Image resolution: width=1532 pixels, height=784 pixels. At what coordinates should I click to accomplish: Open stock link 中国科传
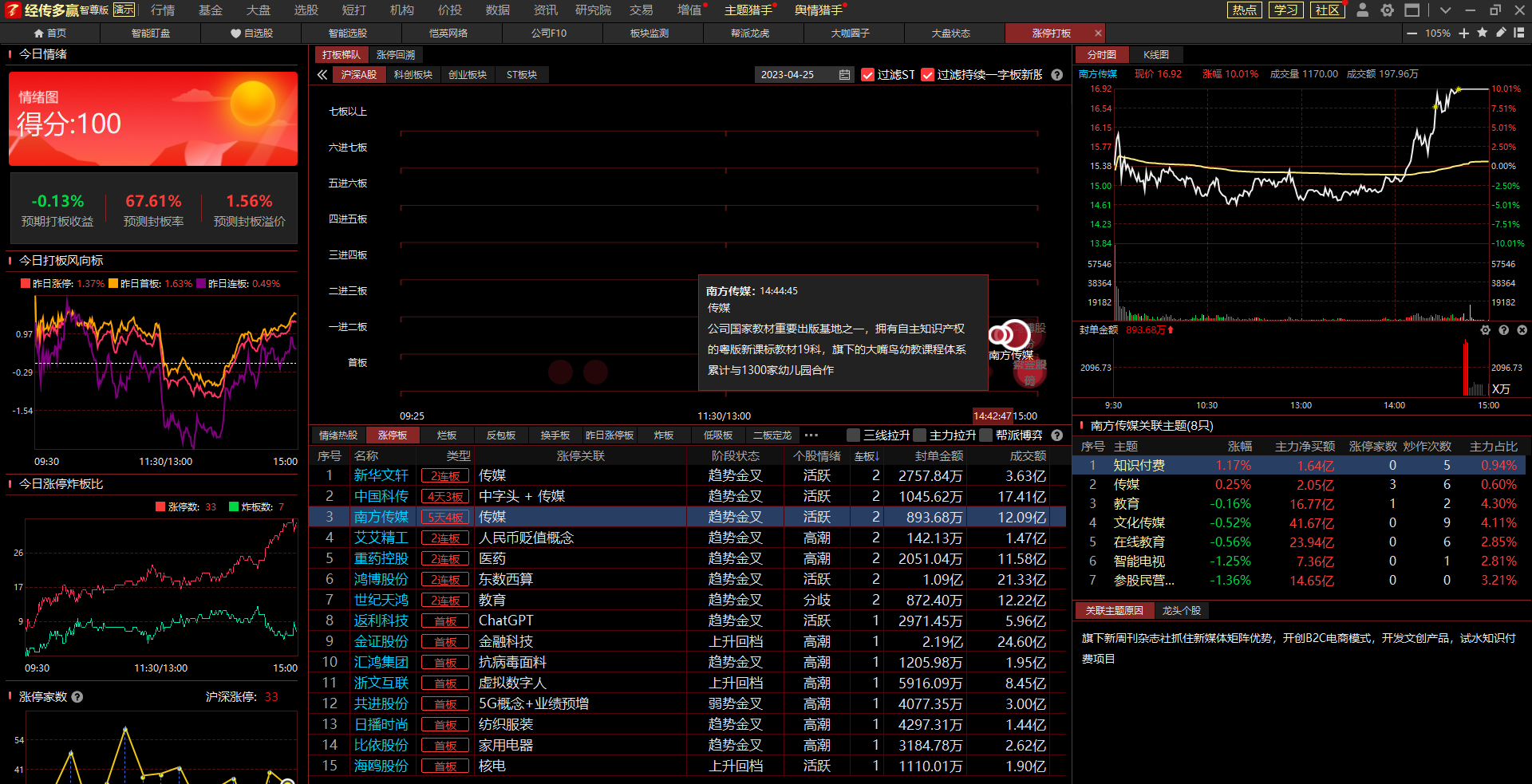pos(381,496)
